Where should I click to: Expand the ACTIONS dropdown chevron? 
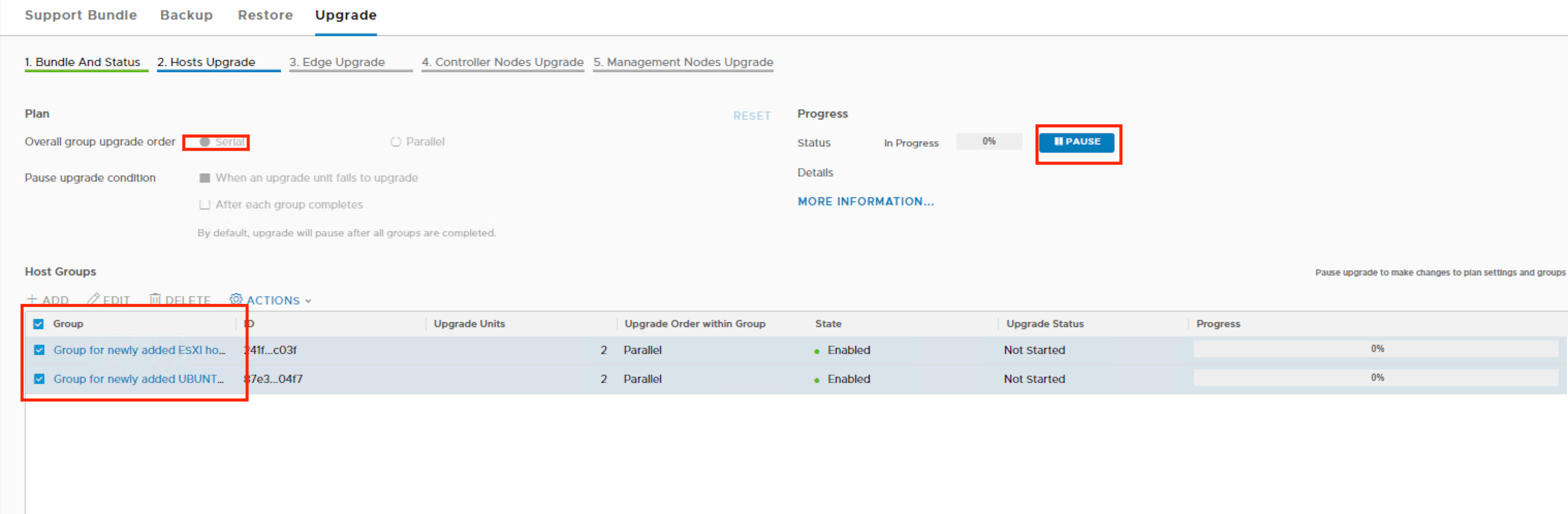tap(308, 300)
